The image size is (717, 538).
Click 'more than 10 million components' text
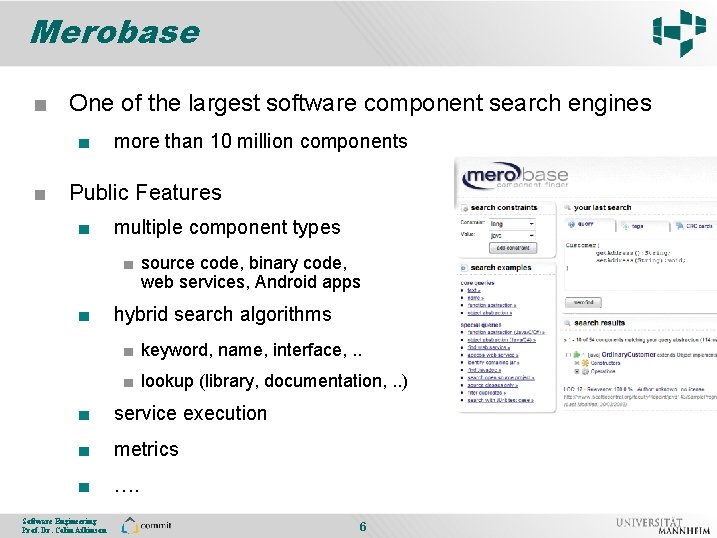[x=261, y=141]
